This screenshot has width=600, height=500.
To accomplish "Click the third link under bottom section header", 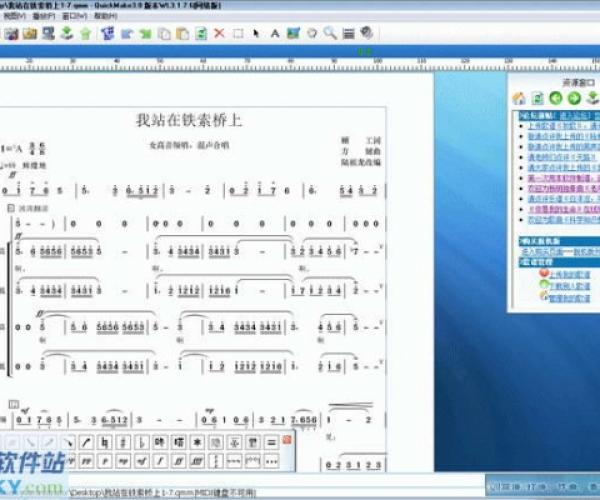I will [569, 298].
